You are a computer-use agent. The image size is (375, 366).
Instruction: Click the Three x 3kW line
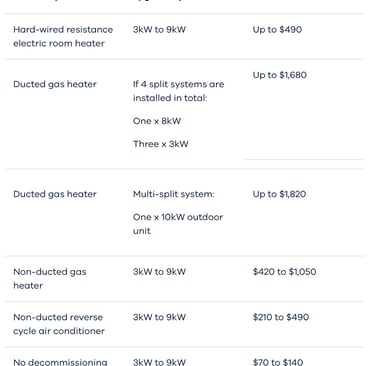click(x=161, y=144)
